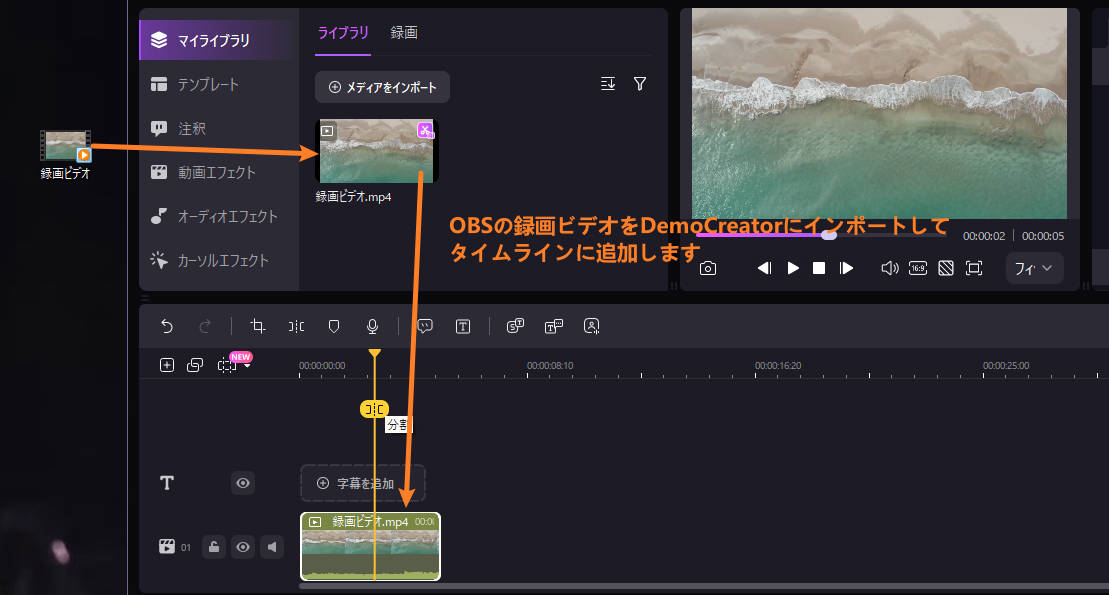Open the media filter funnel icon
Viewport: 1109px width, 595px height.
click(x=639, y=83)
